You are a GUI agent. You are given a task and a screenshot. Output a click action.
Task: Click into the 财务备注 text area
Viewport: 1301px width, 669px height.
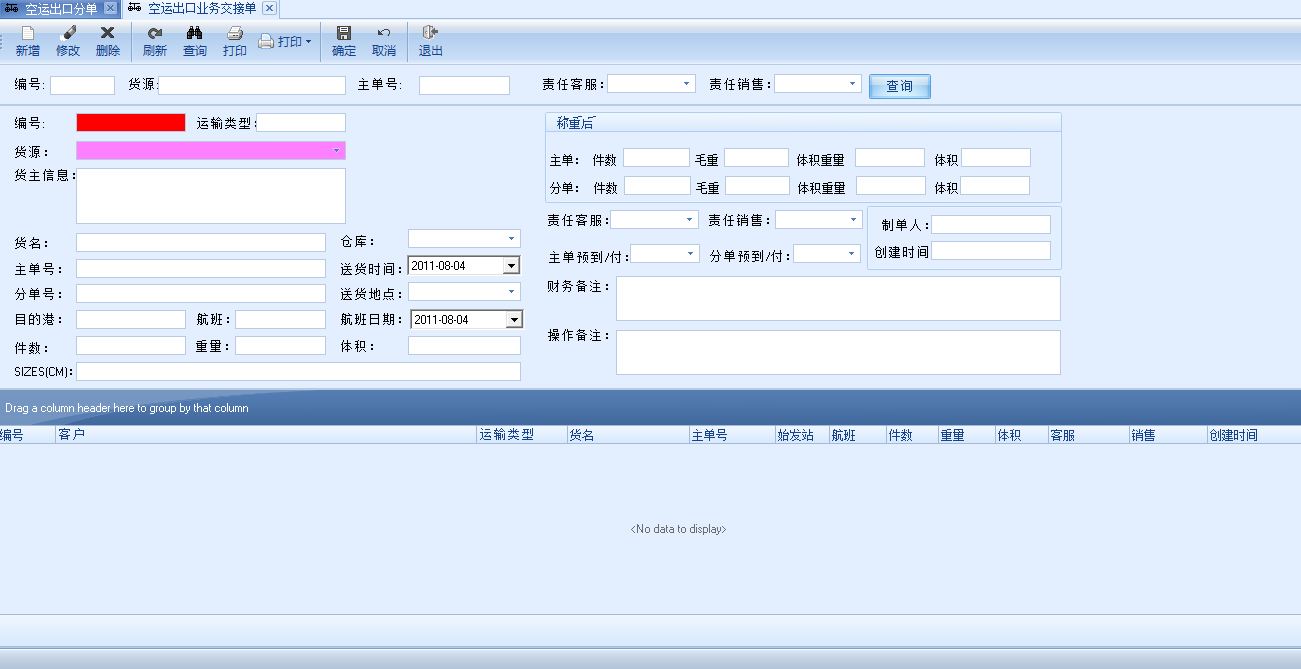point(837,298)
